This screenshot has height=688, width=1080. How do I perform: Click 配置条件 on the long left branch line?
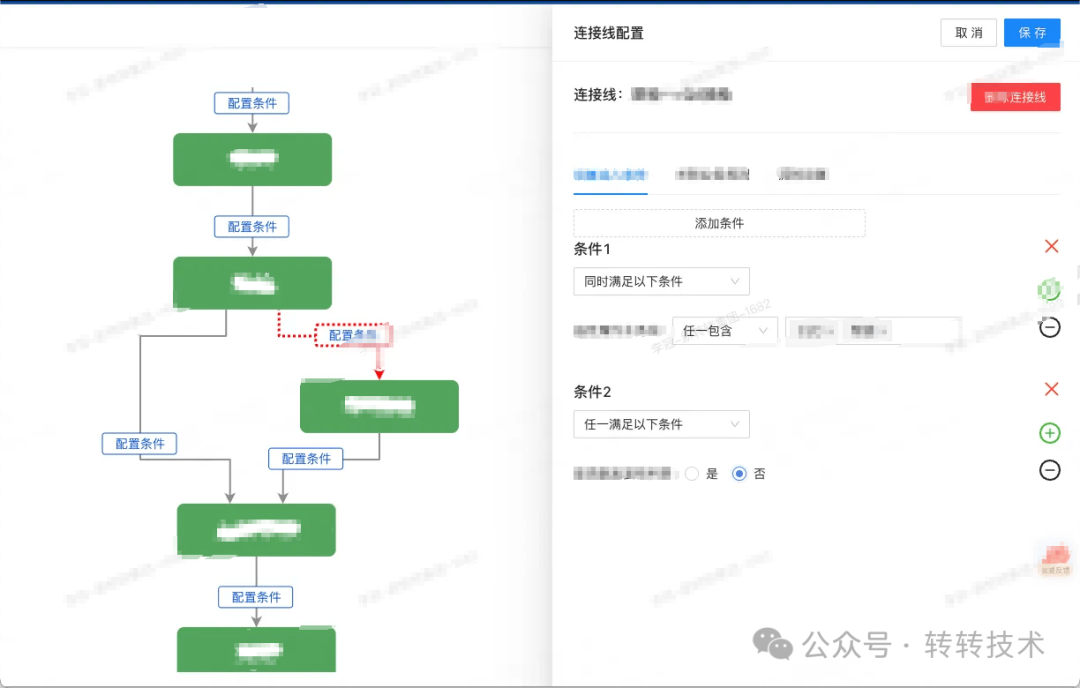click(x=139, y=444)
